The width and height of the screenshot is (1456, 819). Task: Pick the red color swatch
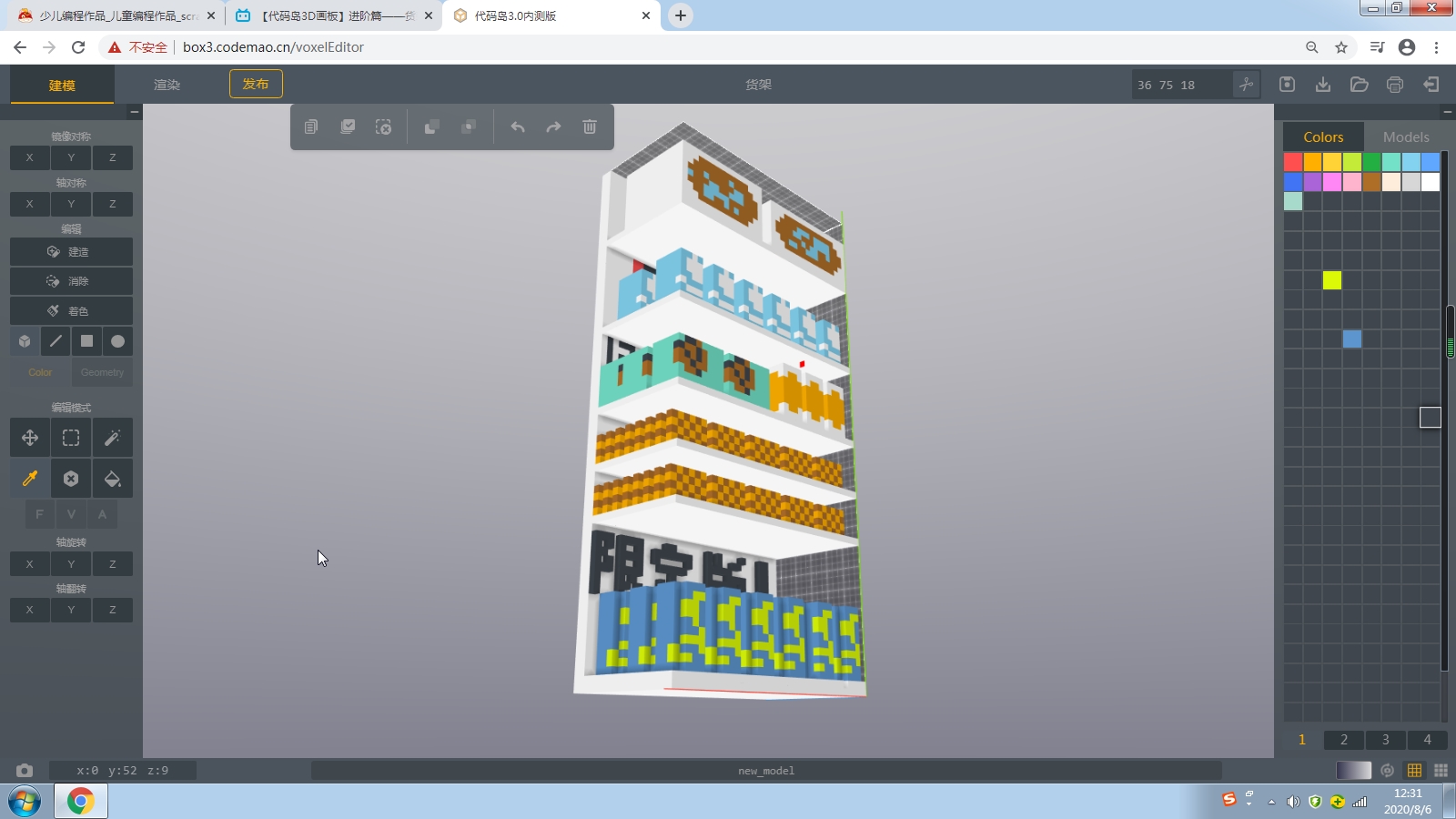[x=1293, y=162]
